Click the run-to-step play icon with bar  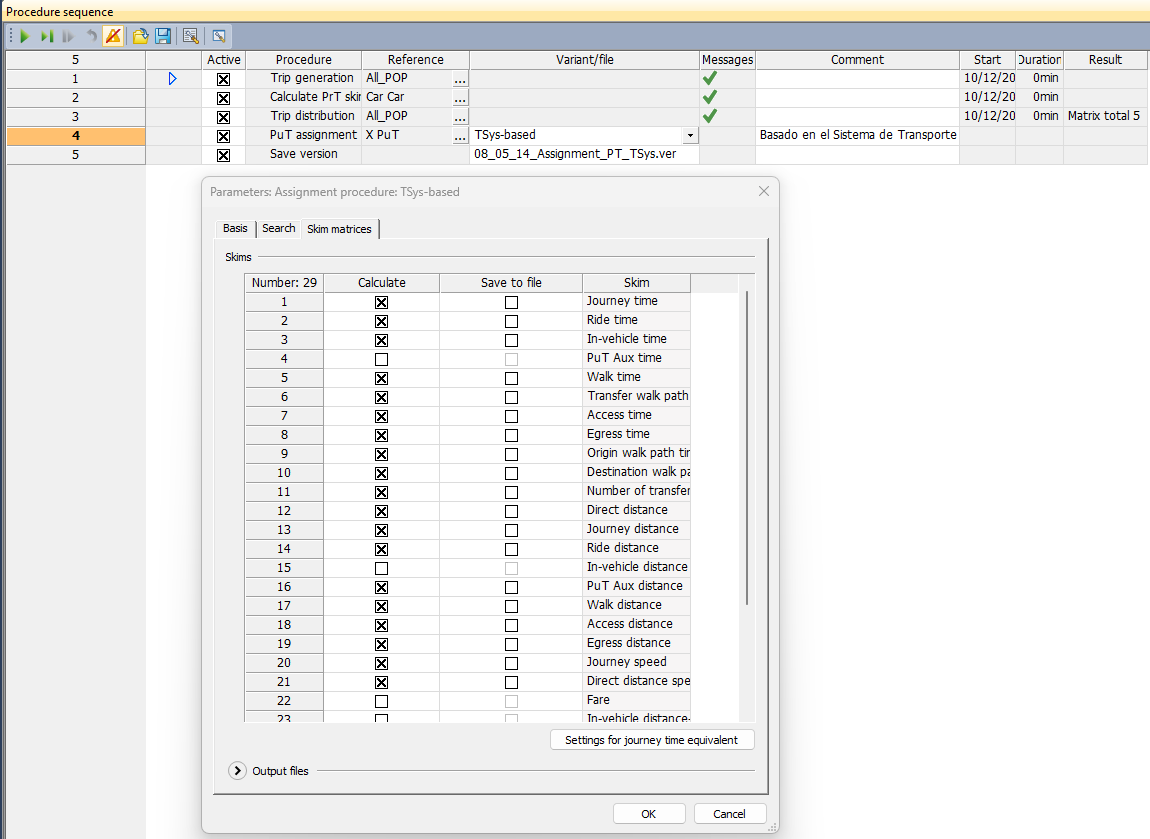pyautogui.click(x=47, y=36)
